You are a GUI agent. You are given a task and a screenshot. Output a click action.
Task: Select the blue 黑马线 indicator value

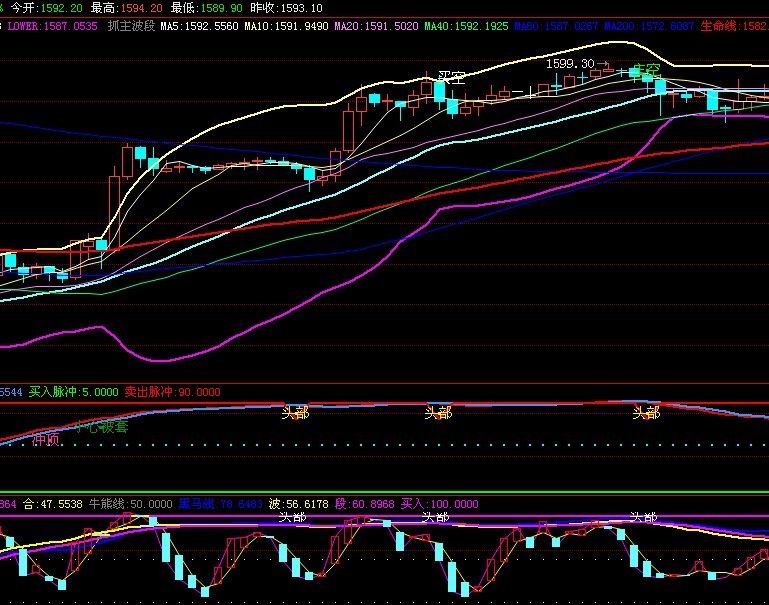click(x=220, y=504)
